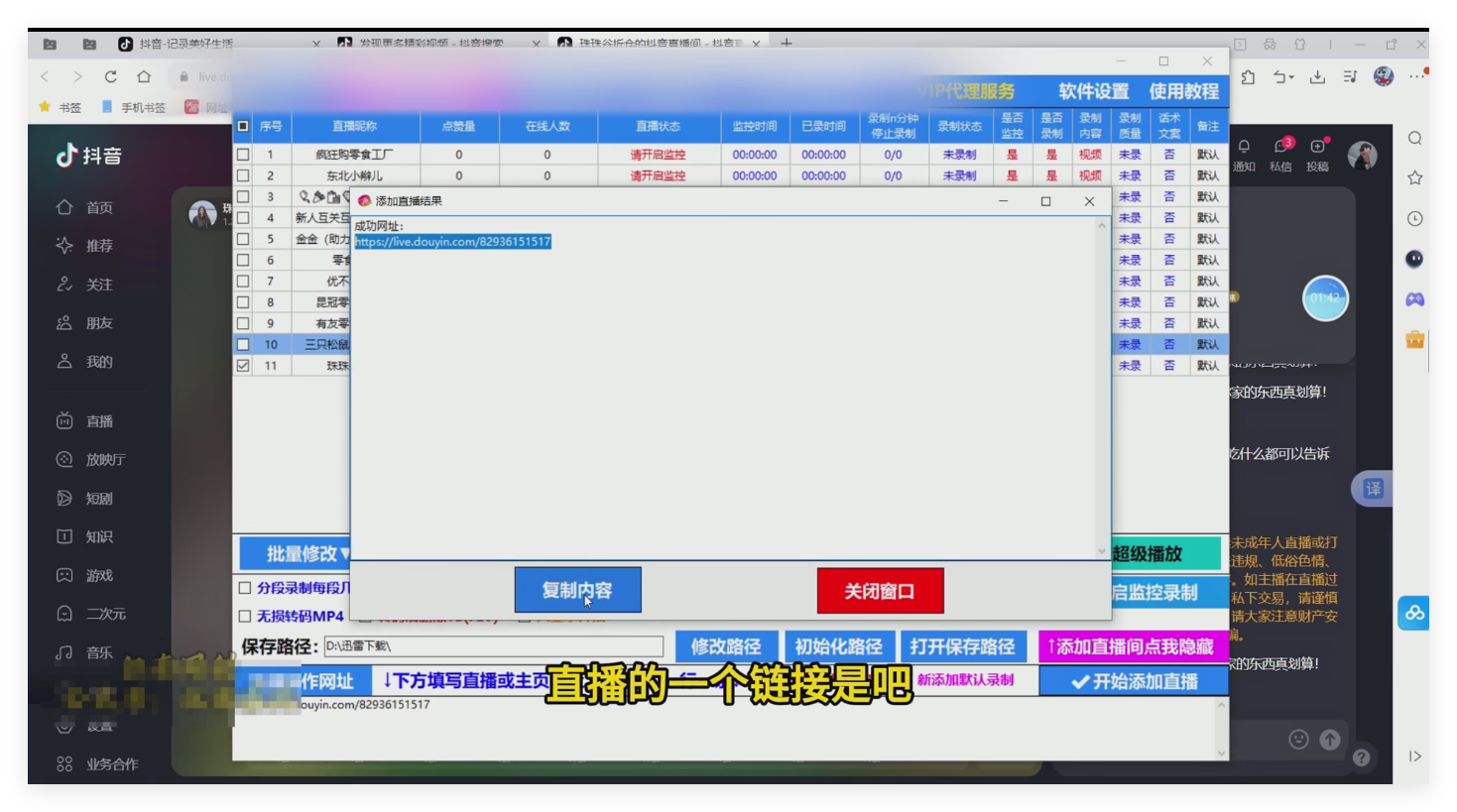The image size is (1457, 812).
Task: Sort by 直播昵称 column header
Action: point(355,126)
